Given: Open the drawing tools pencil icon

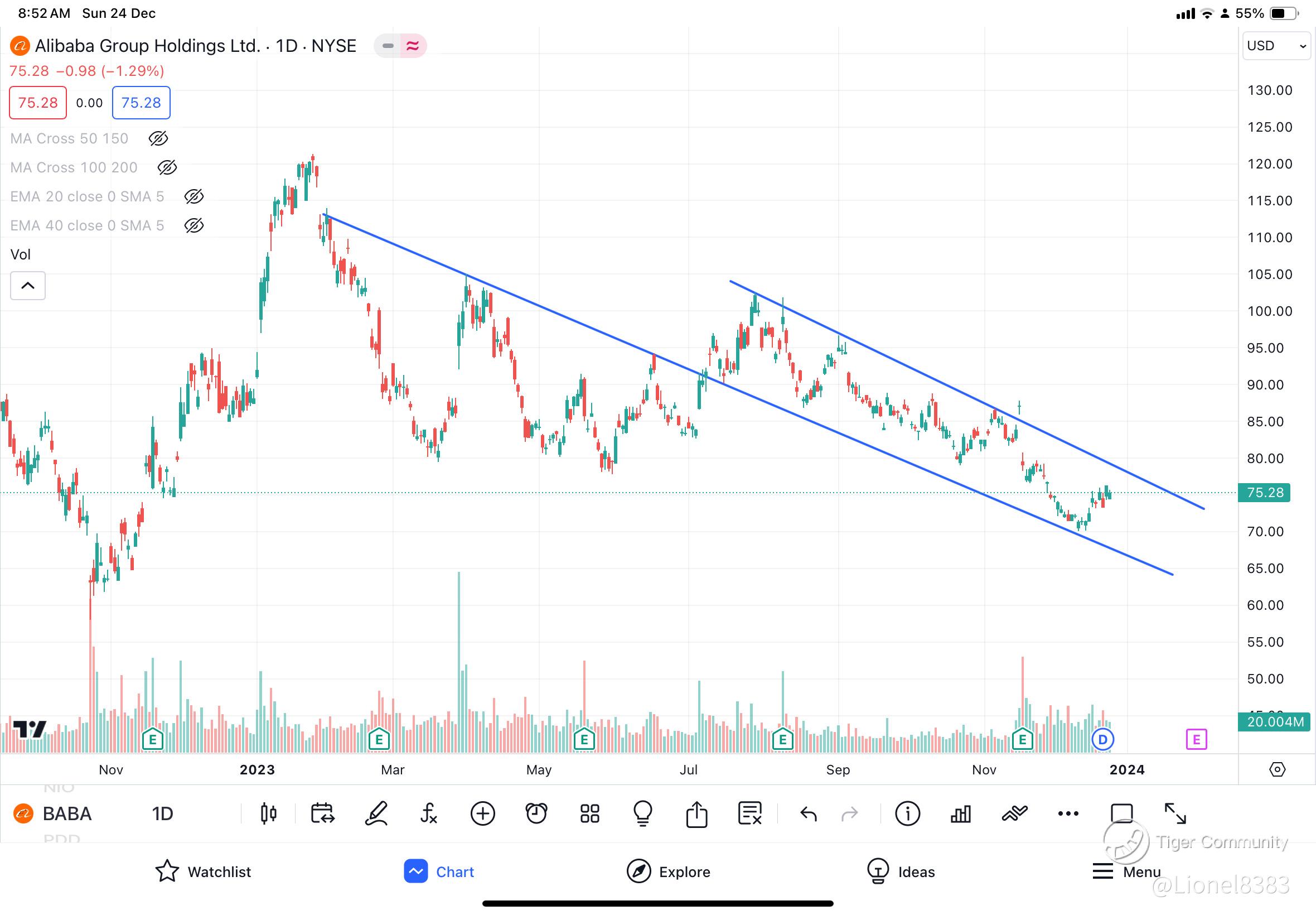Looking at the screenshot, I should coord(376,813).
